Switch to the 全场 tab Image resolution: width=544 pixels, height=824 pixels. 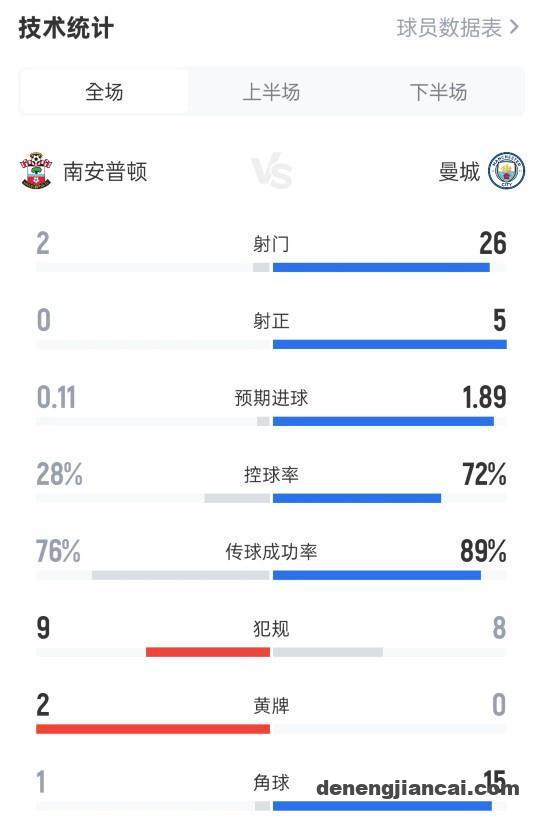[x=104, y=92]
